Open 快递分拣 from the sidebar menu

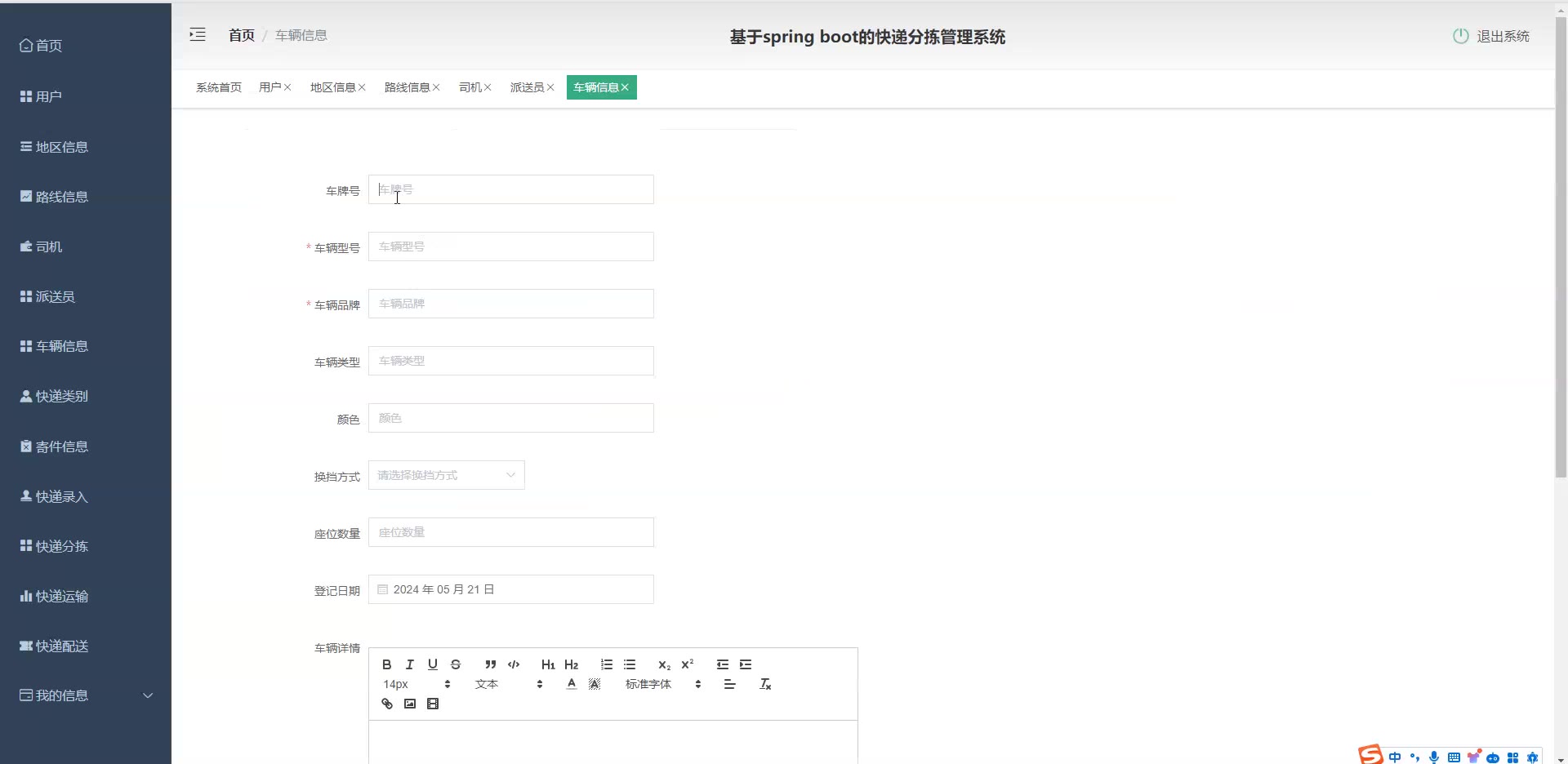61,546
